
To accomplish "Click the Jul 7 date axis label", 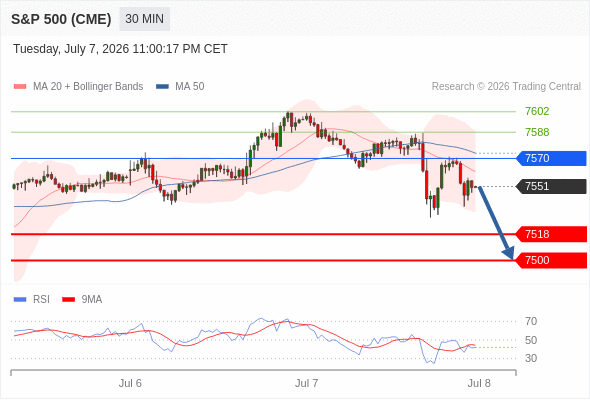I will click(x=306, y=383).
